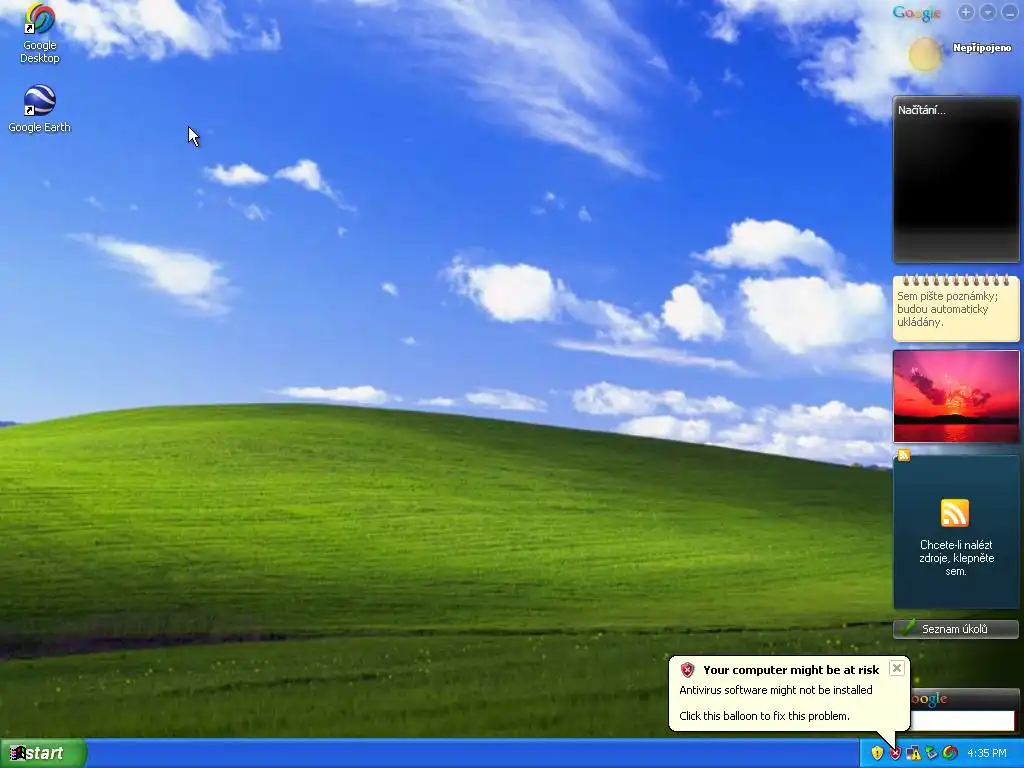Viewport: 1024px width, 768px height.
Task: Close the security alert balloon
Action: 897,668
